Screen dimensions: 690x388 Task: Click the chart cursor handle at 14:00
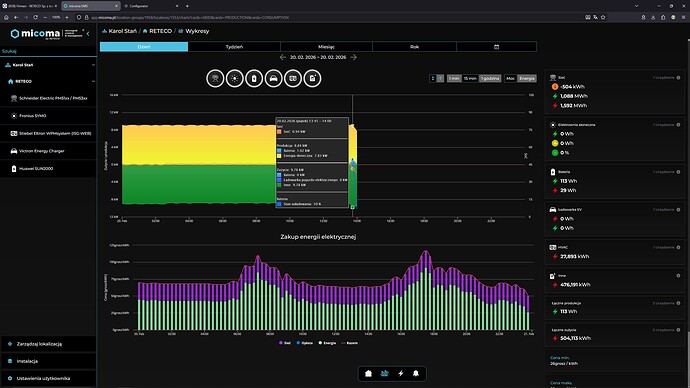352,207
